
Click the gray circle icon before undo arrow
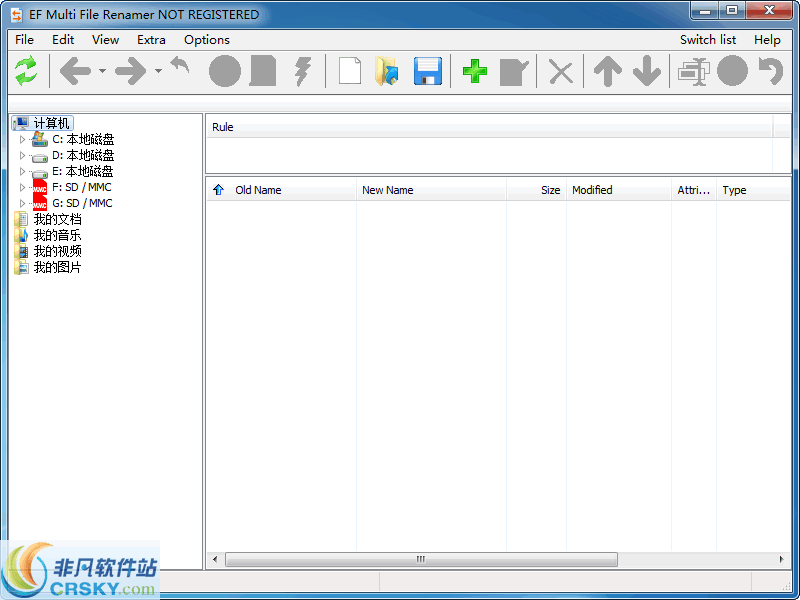(x=732, y=71)
